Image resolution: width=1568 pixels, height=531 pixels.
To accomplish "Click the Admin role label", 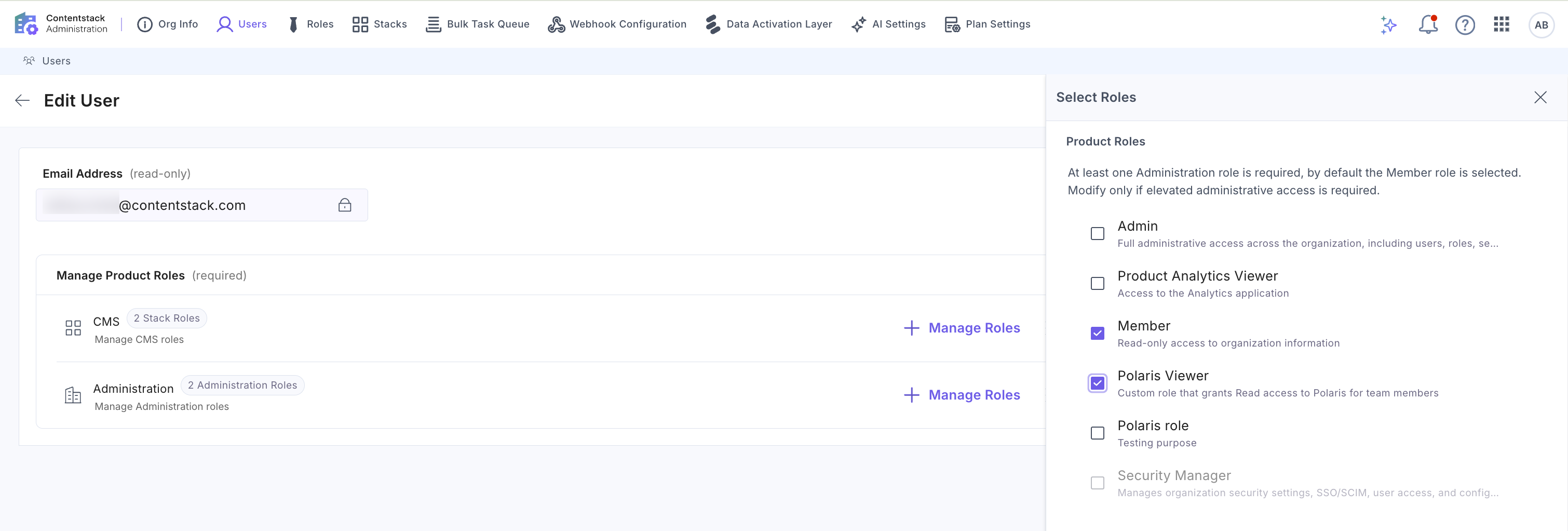I will coord(1138,226).
